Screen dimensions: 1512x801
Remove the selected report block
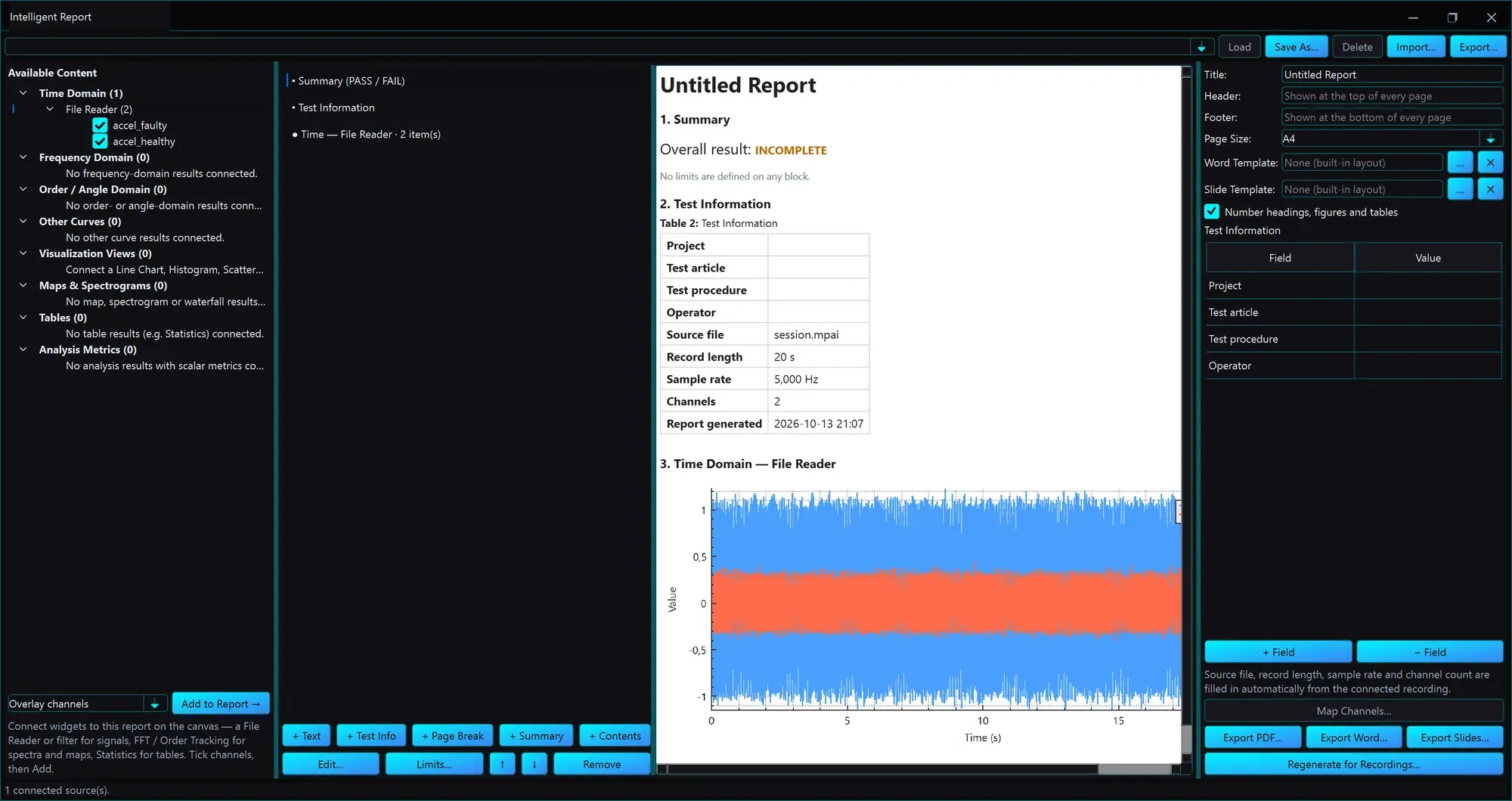[602, 764]
